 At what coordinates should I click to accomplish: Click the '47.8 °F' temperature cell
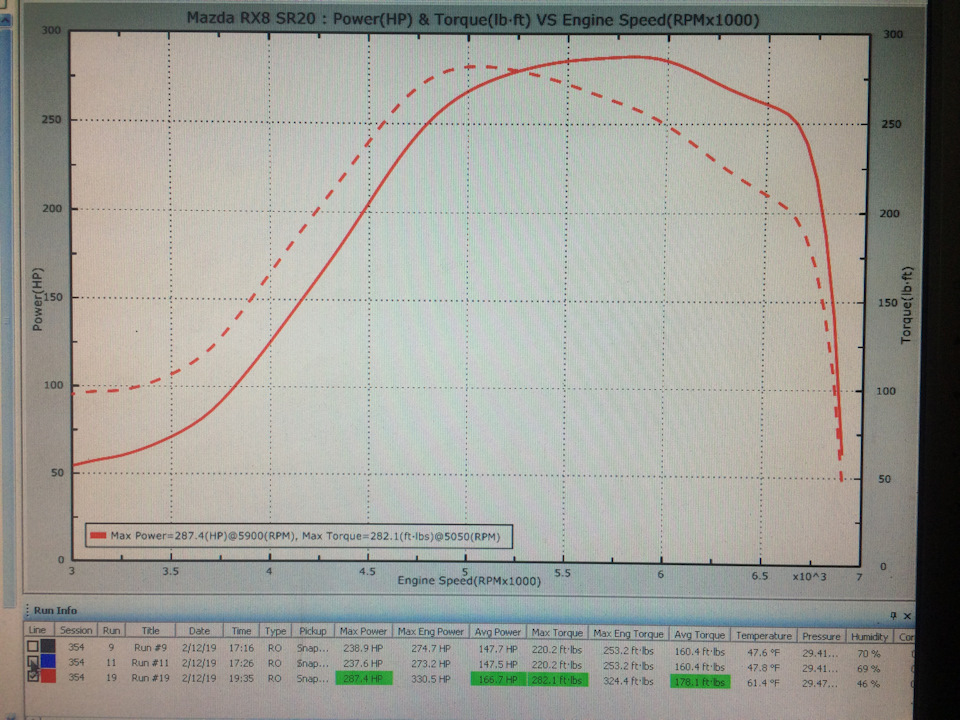pyautogui.click(x=763, y=668)
